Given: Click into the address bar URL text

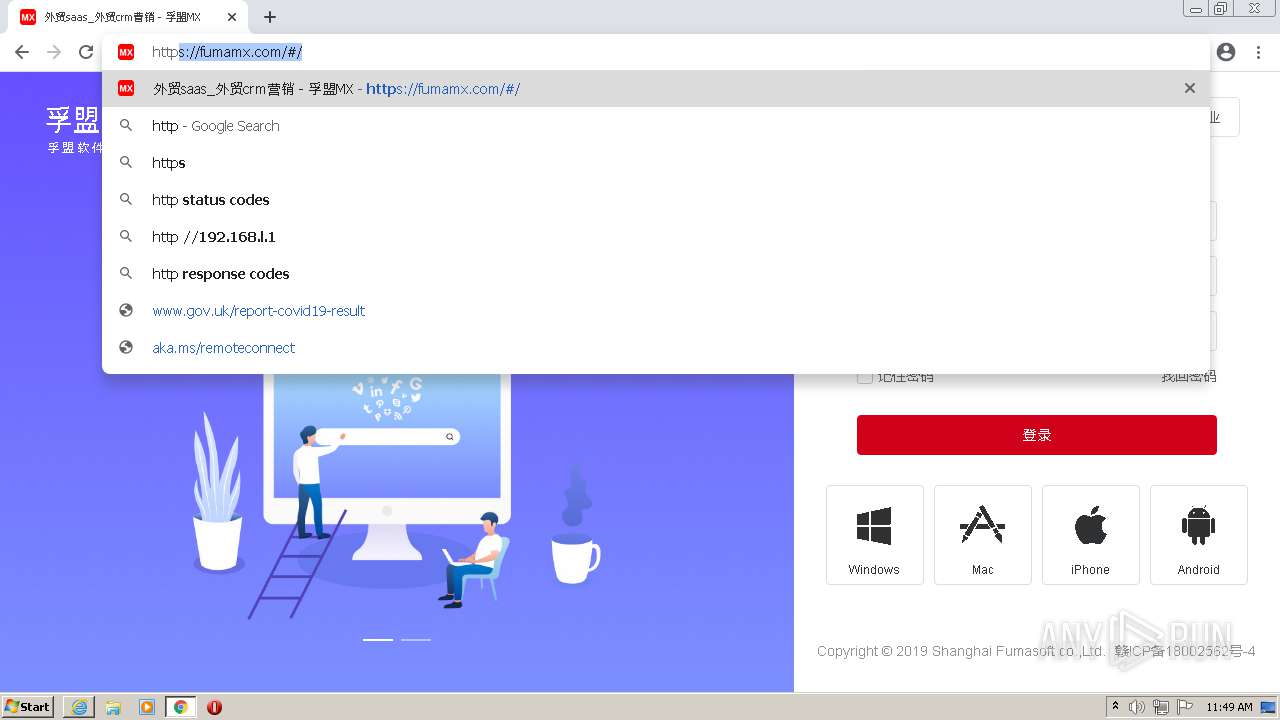Looking at the screenshot, I should pyautogui.click(x=227, y=52).
